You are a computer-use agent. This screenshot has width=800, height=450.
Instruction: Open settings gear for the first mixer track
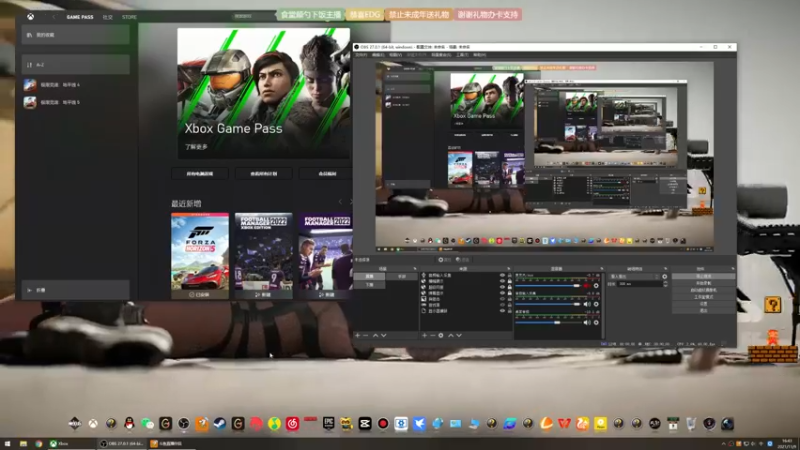pos(596,286)
